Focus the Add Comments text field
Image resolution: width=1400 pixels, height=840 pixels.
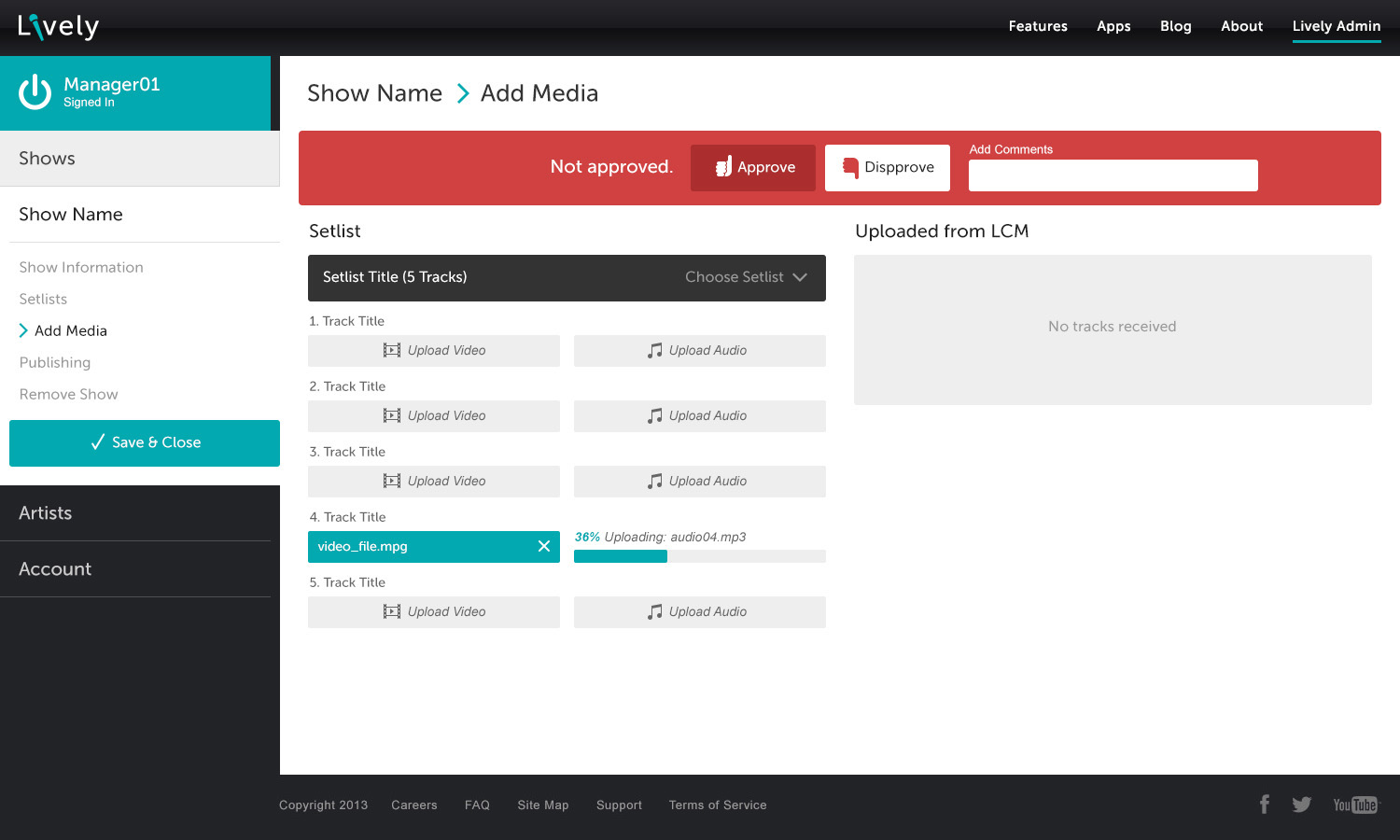1113,175
